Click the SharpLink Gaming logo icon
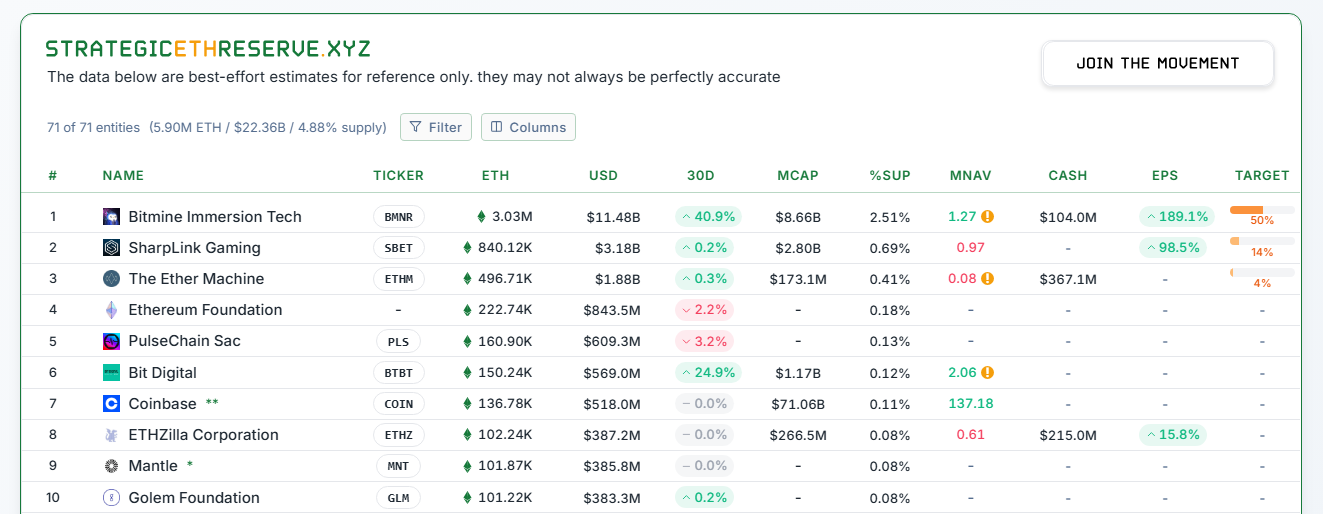The image size is (1323, 514). click(x=111, y=248)
